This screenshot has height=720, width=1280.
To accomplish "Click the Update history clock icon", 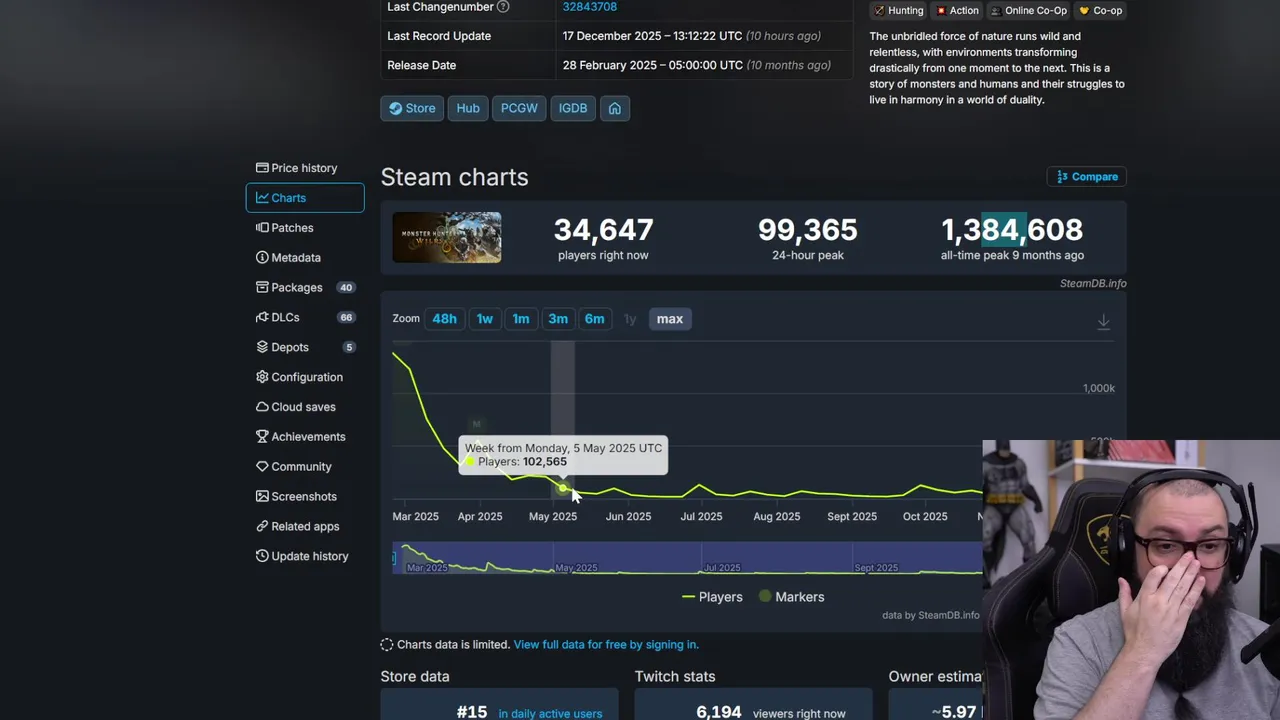I will pyautogui.click(x=262, y=556).
